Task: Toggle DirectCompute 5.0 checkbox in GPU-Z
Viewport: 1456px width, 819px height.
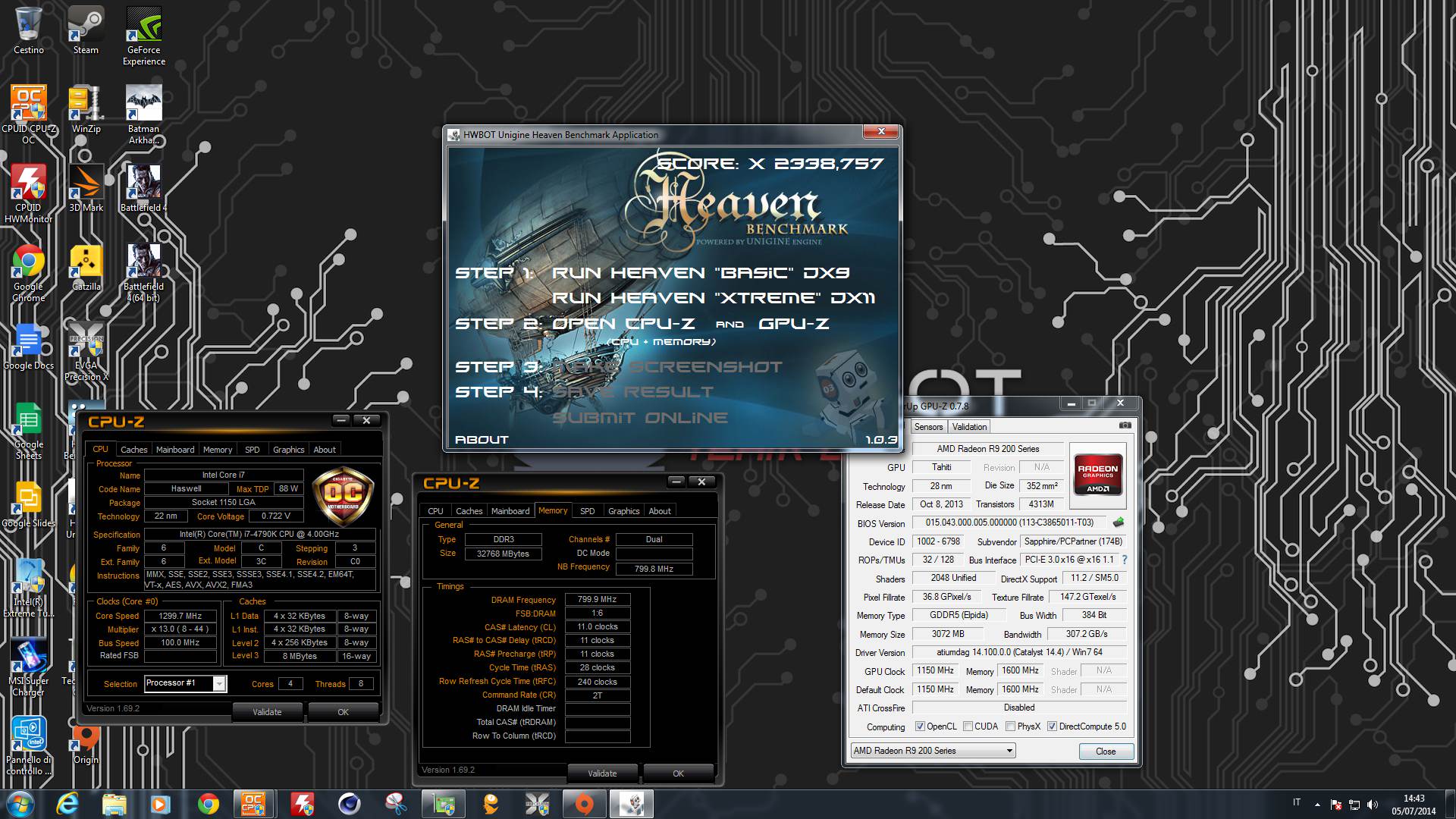Action: coord(1052,726)
